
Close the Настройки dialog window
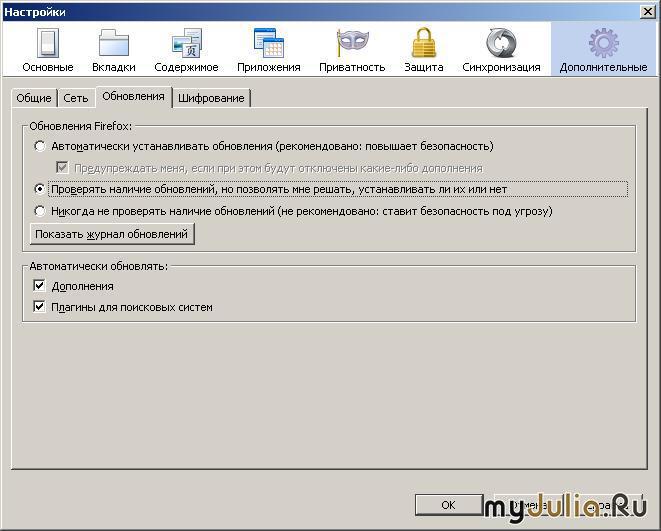coord(648,11)
